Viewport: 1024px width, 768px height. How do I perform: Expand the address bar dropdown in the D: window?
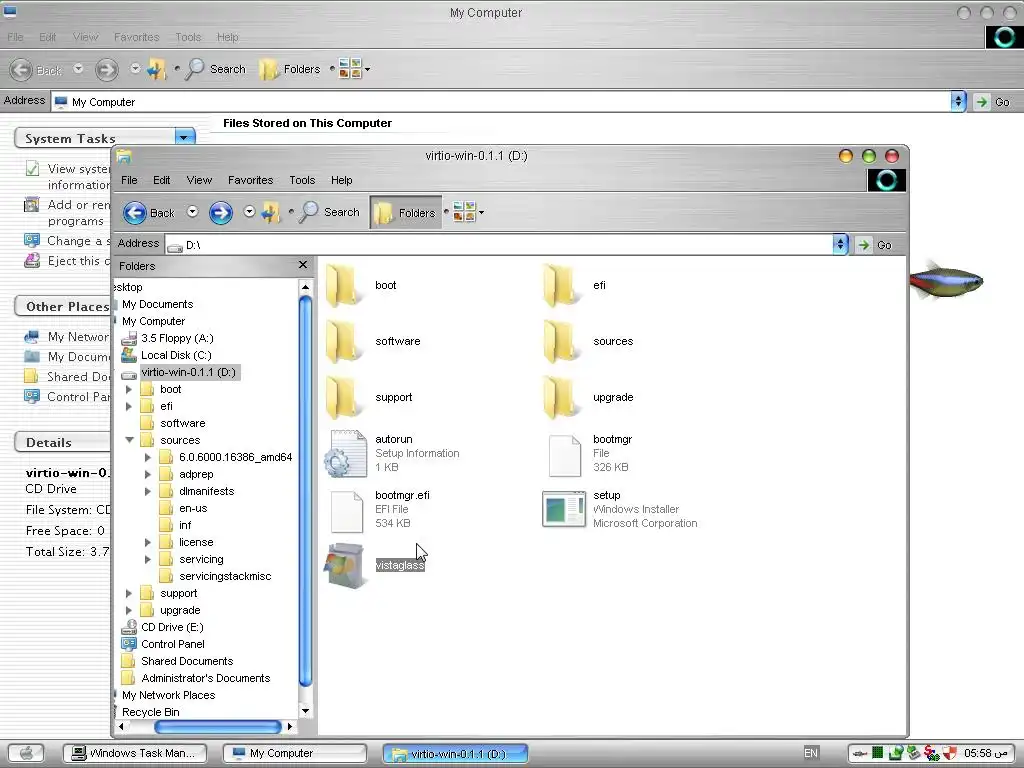click(840, 245)
